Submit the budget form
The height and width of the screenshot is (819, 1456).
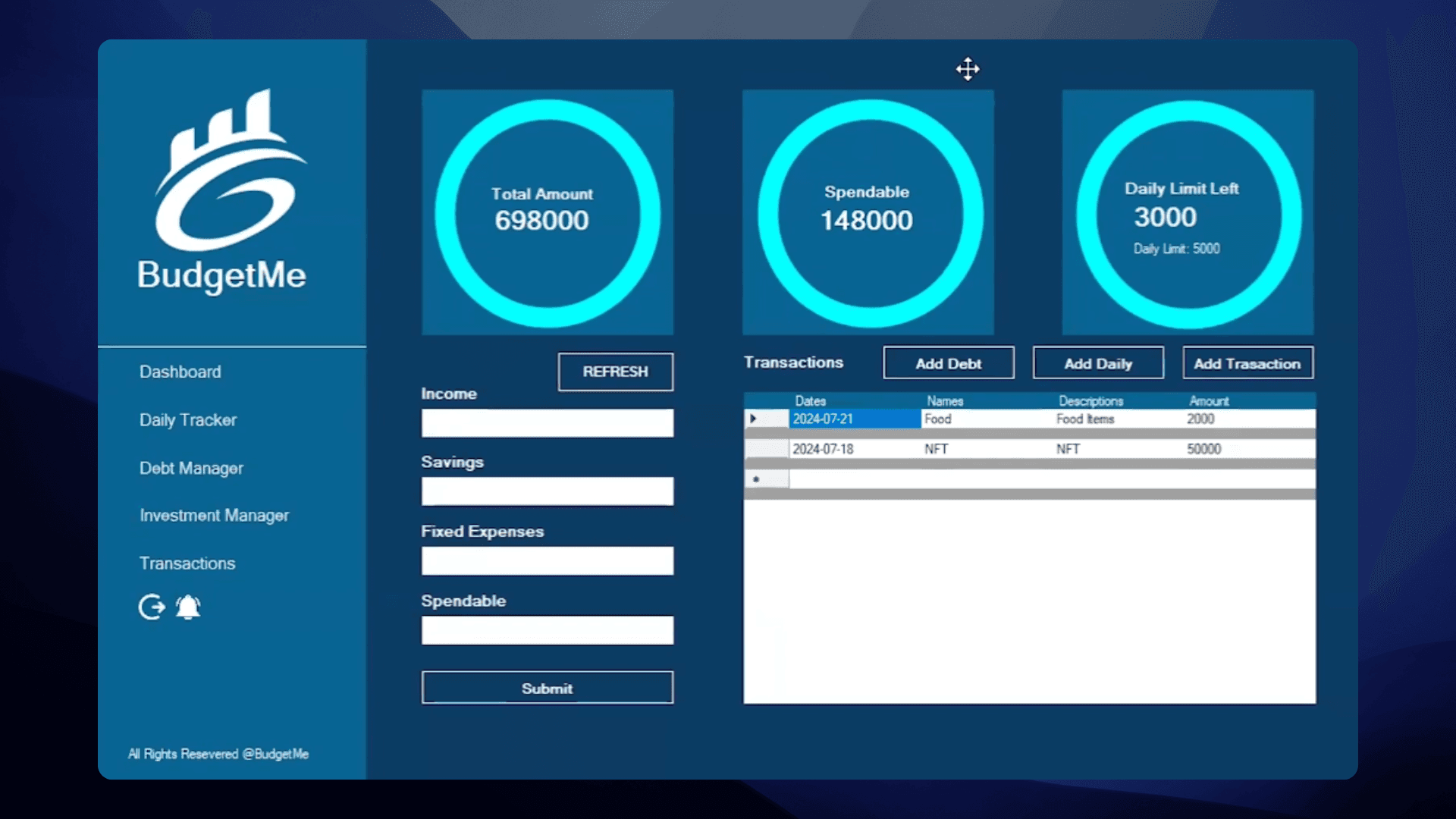pyautogui.click(x=547, y=688)
